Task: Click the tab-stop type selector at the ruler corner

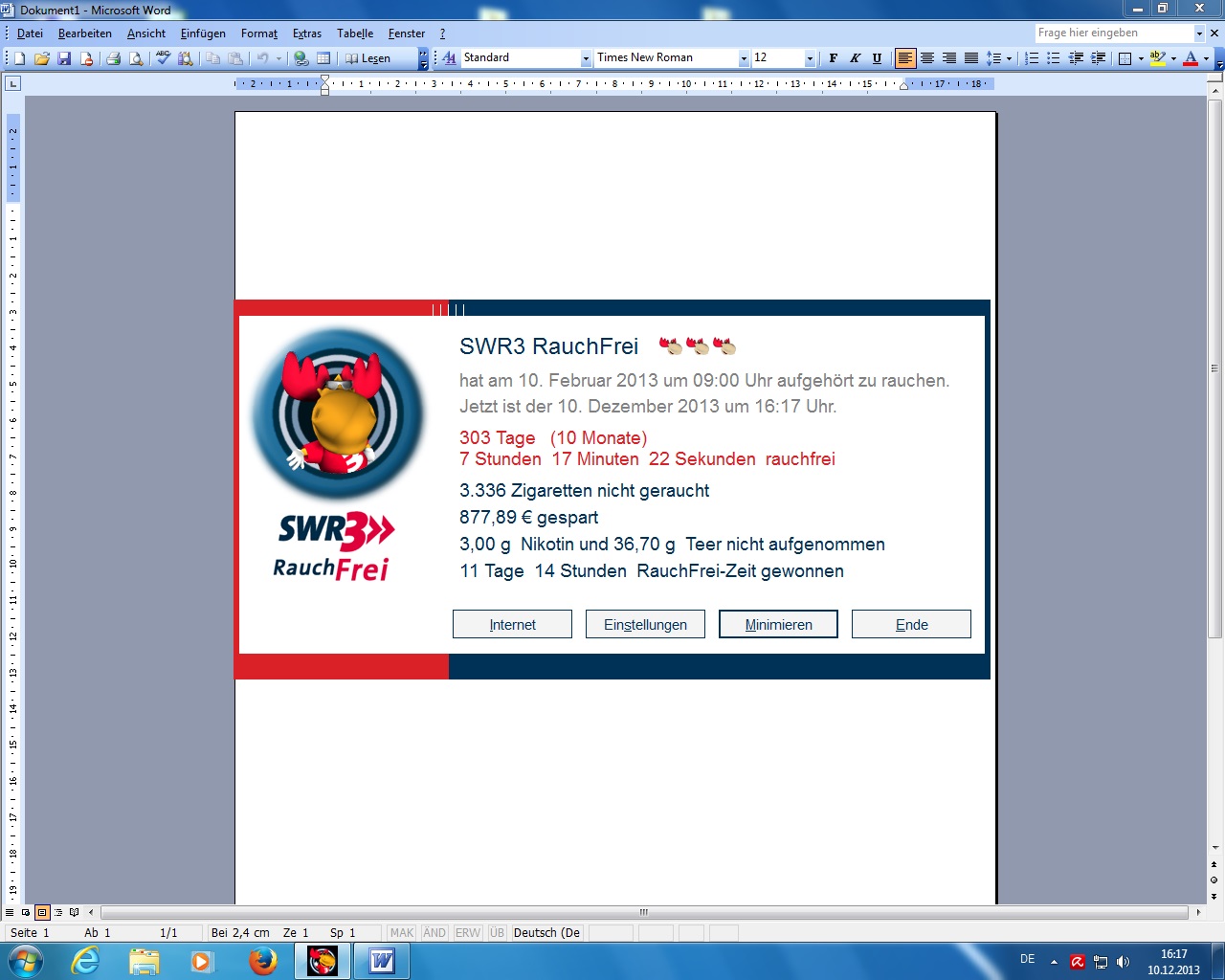Action: [12, 84]
